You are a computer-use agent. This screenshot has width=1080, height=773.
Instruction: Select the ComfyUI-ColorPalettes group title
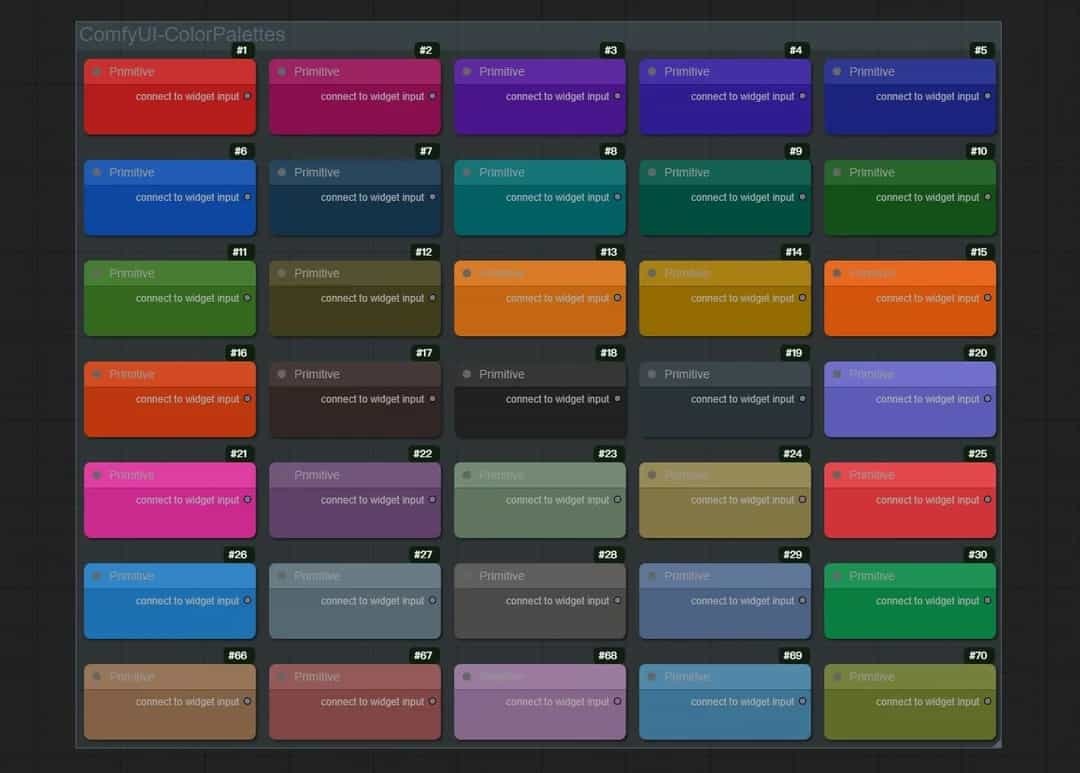pyautogui.click(x=182, y=35)
